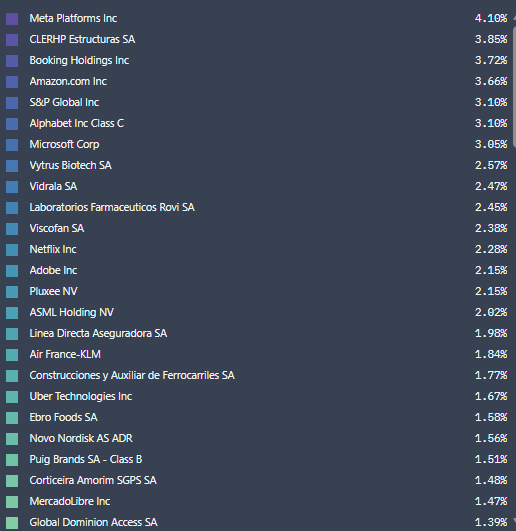Screen dimensions: 516x531
Task: Click the scroll up arrow of the list
Action: click(514, 18)
